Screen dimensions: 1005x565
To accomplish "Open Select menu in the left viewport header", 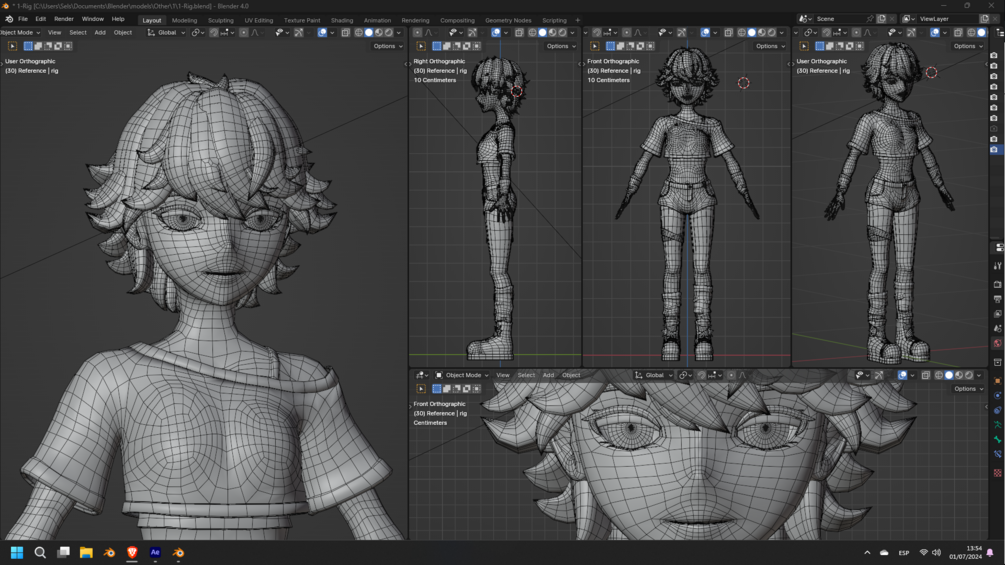I will coord(78,33).
